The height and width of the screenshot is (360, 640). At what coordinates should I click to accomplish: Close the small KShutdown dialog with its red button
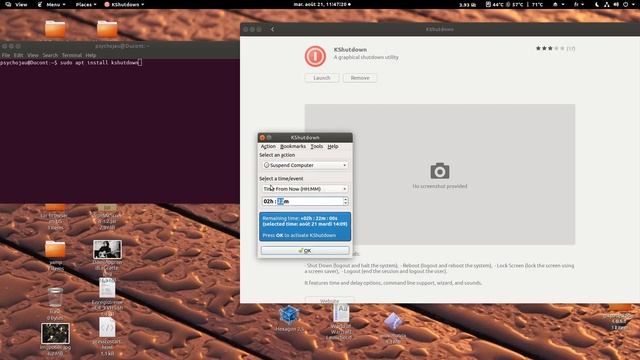click(262, 138)
